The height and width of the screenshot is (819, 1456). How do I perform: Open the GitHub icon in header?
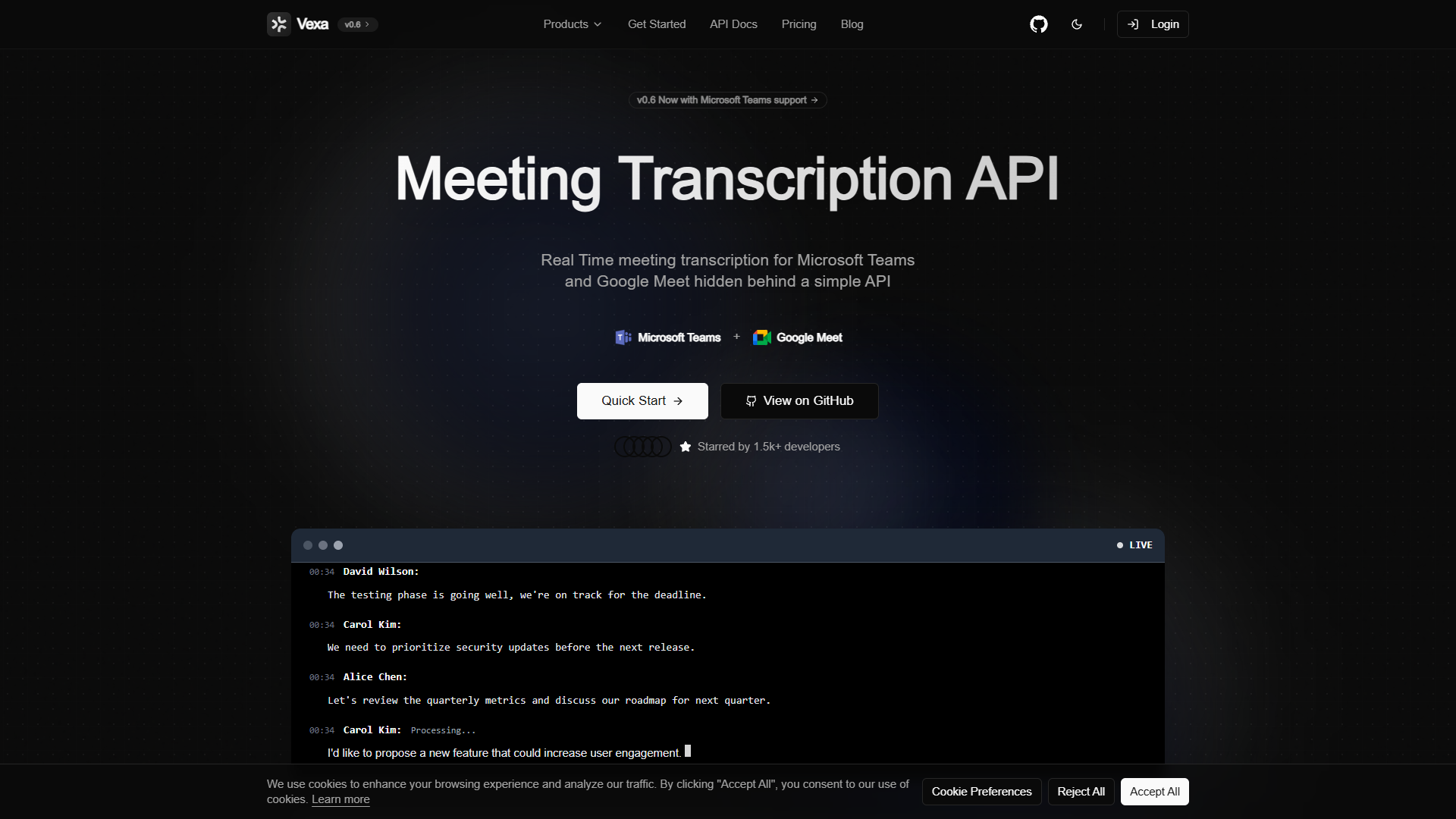point(1039,24)
